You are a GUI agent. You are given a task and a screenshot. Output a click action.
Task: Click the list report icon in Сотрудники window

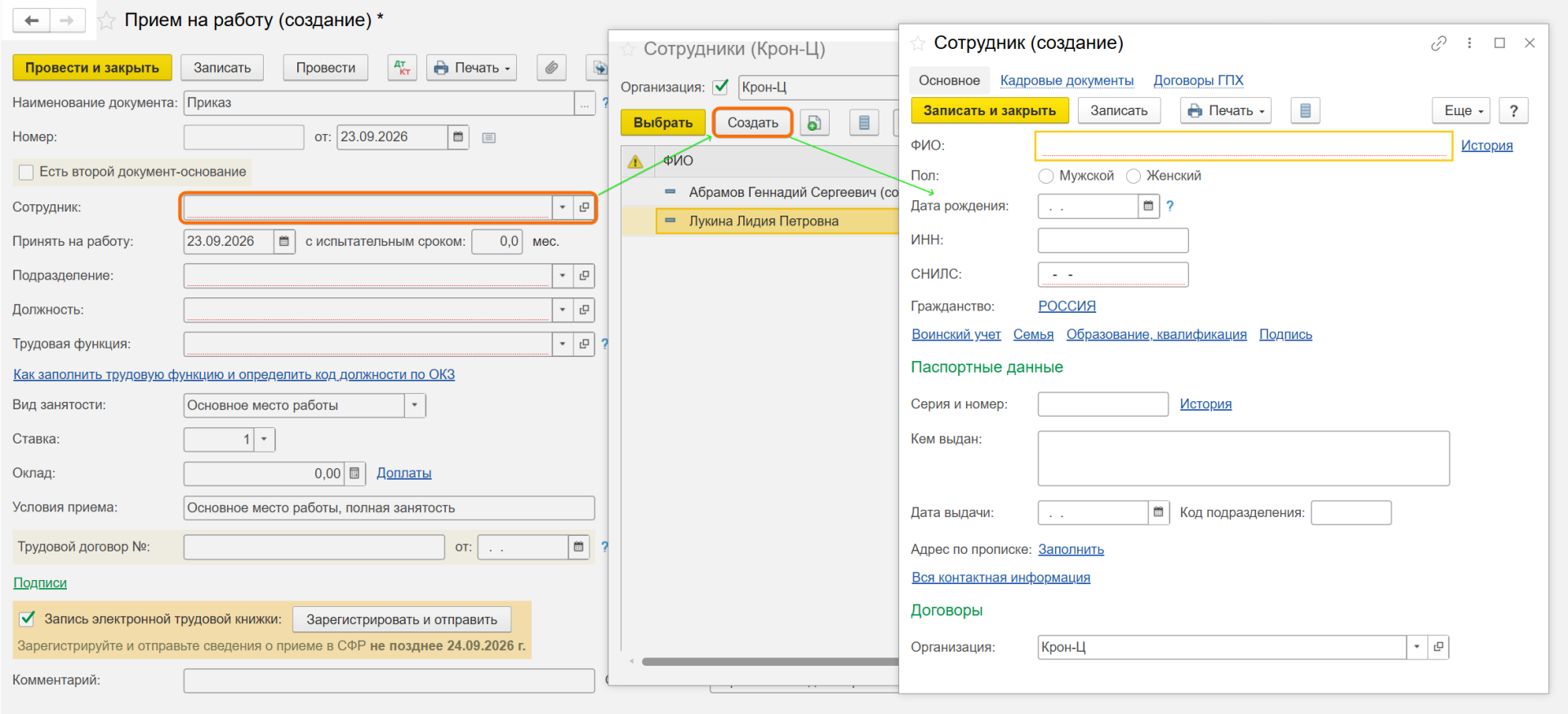864,123
